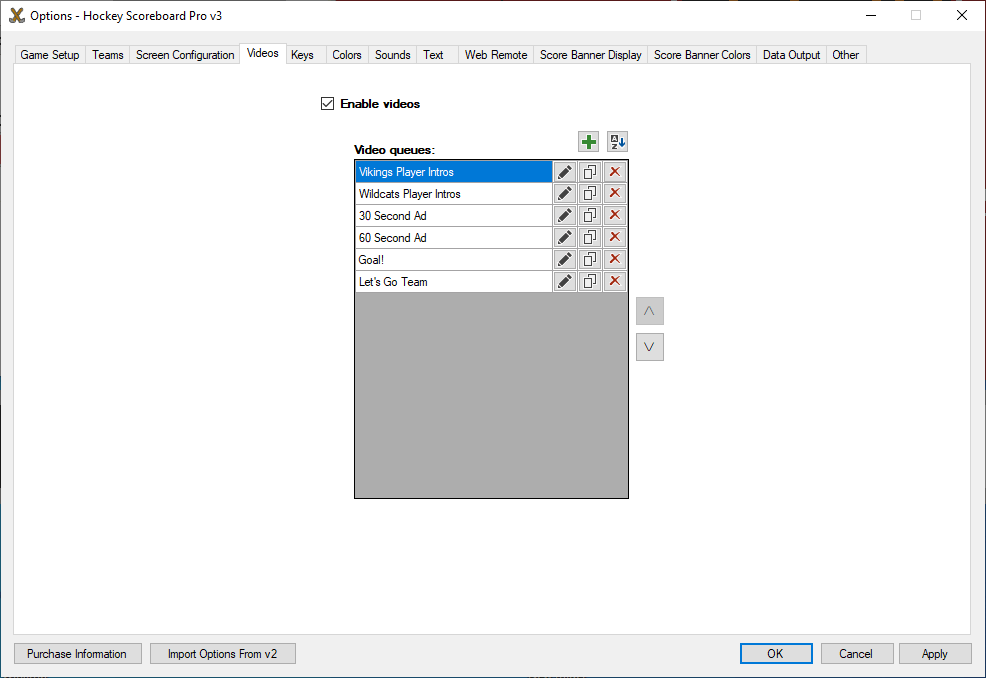Image resolution: width=986 pixels, height=678 pixels.
Task: Edit the Goal! video queue
Action: coord(565,260)
